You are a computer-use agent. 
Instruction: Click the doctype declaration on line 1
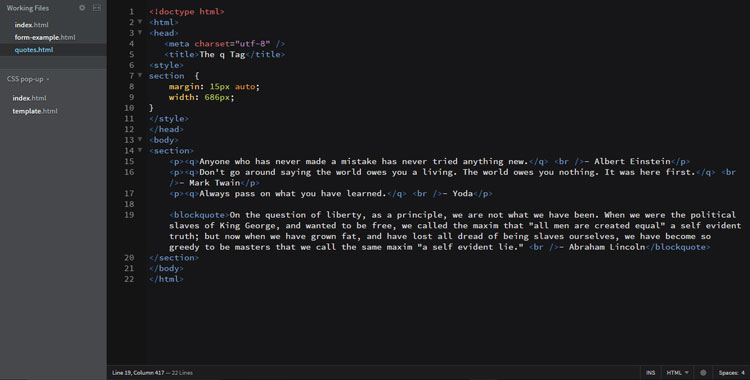pyautogui.click(x=187, y=11)
